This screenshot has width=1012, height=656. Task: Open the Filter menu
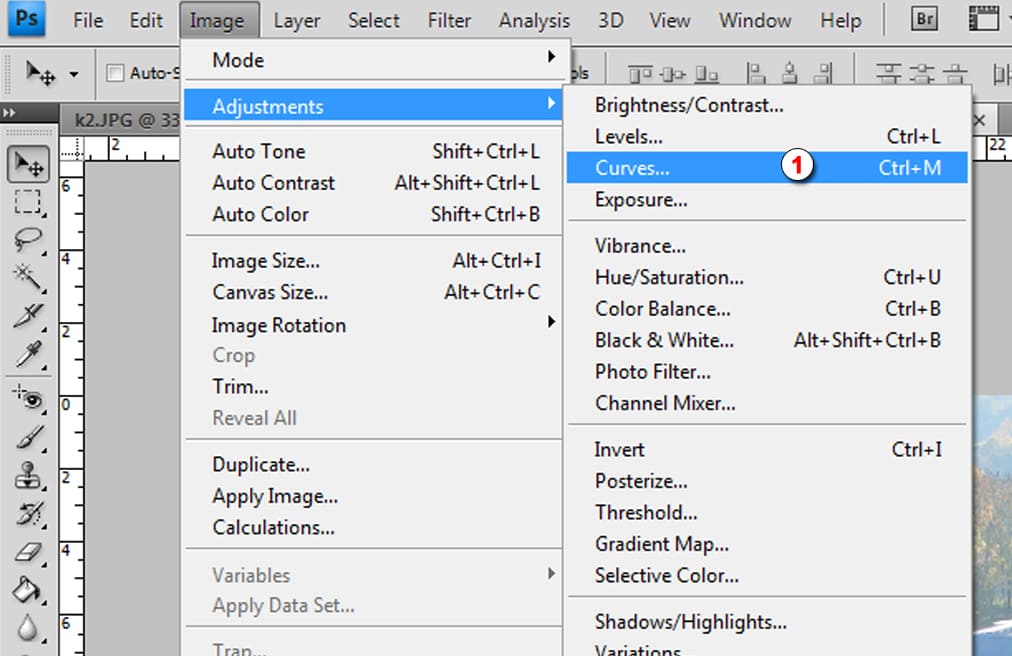point(449,21)
